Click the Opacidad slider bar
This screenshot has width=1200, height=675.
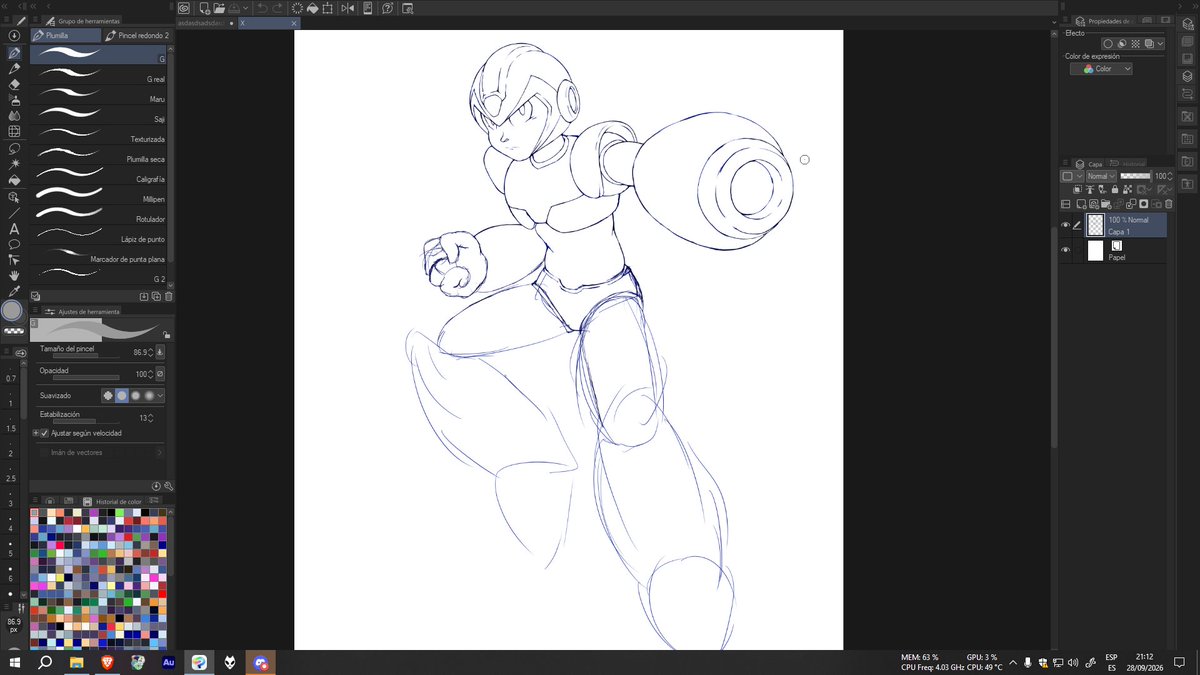86,378
